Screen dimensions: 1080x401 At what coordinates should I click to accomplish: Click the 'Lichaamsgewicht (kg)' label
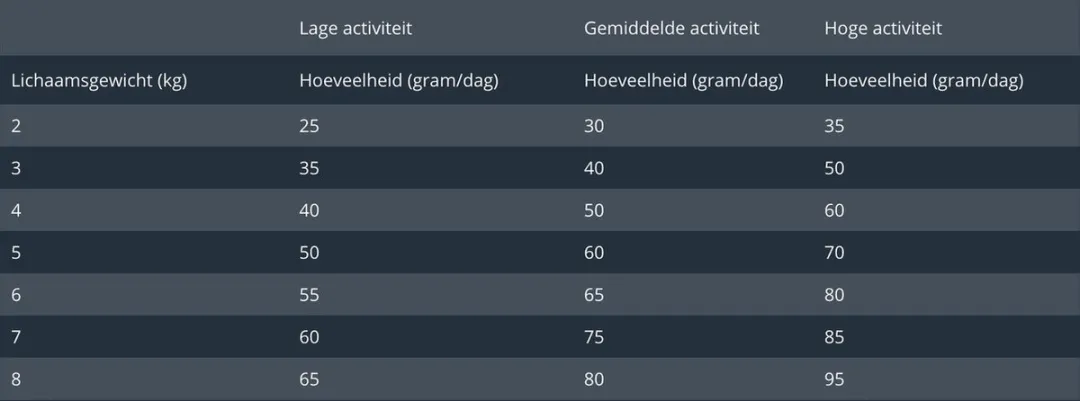99,81
